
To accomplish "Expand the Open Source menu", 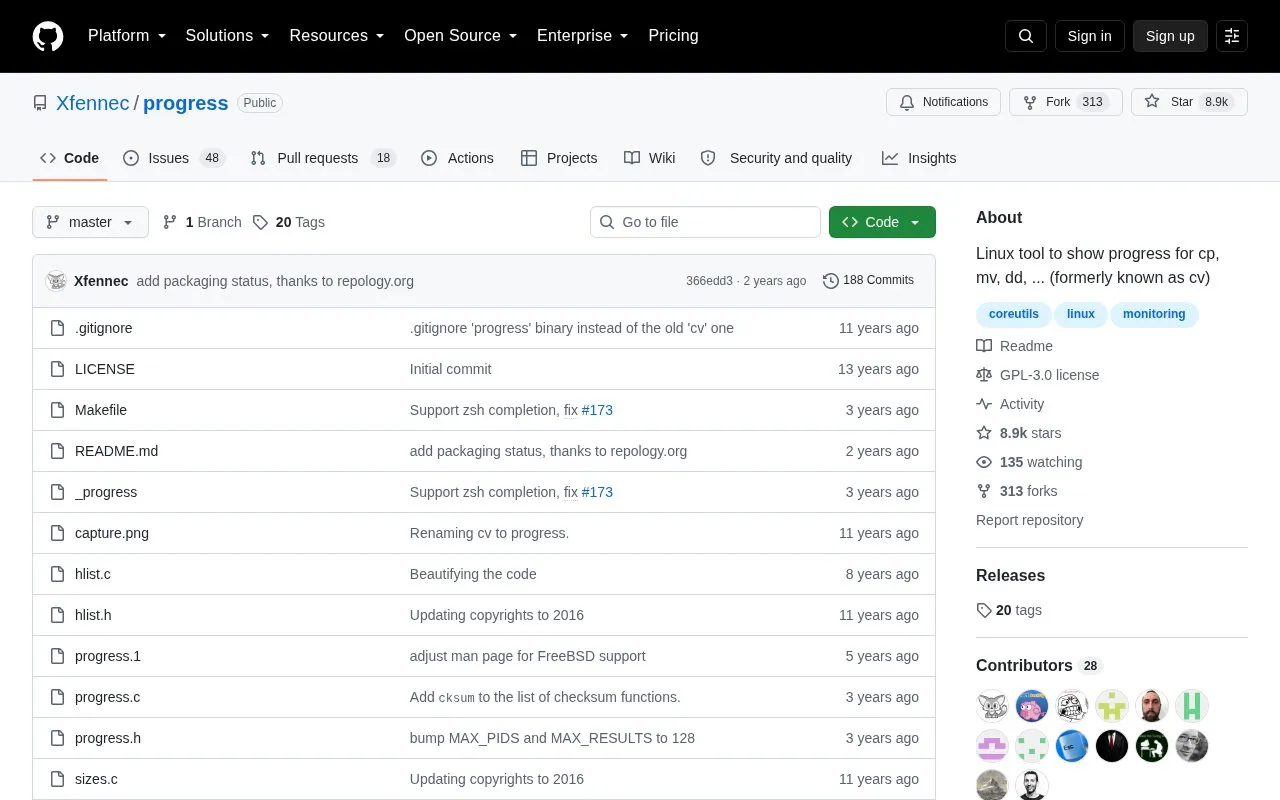I will (460, 36).
